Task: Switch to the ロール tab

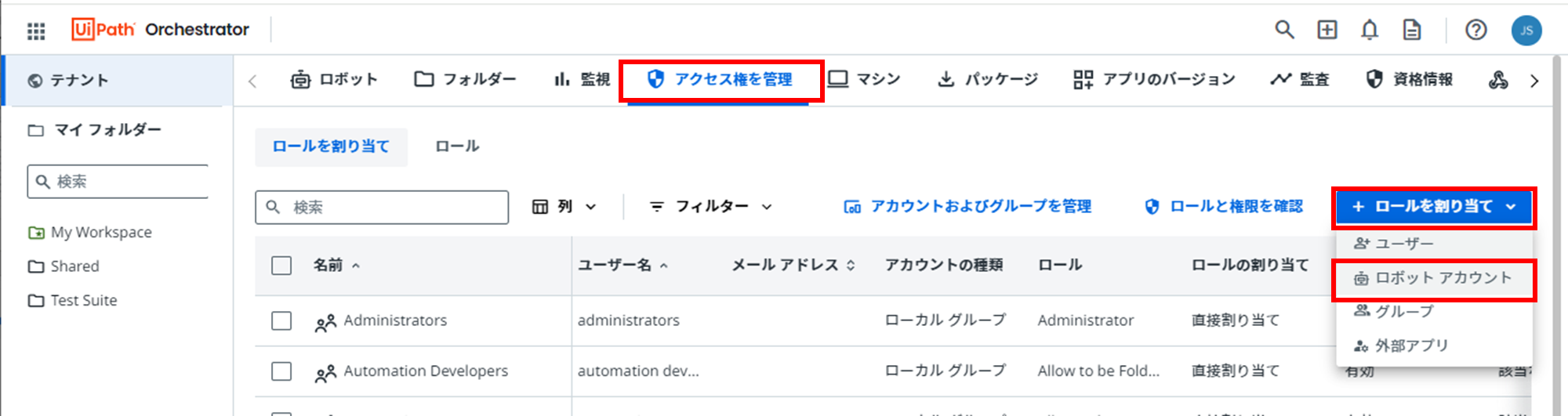Action: (x=457, y=147)
